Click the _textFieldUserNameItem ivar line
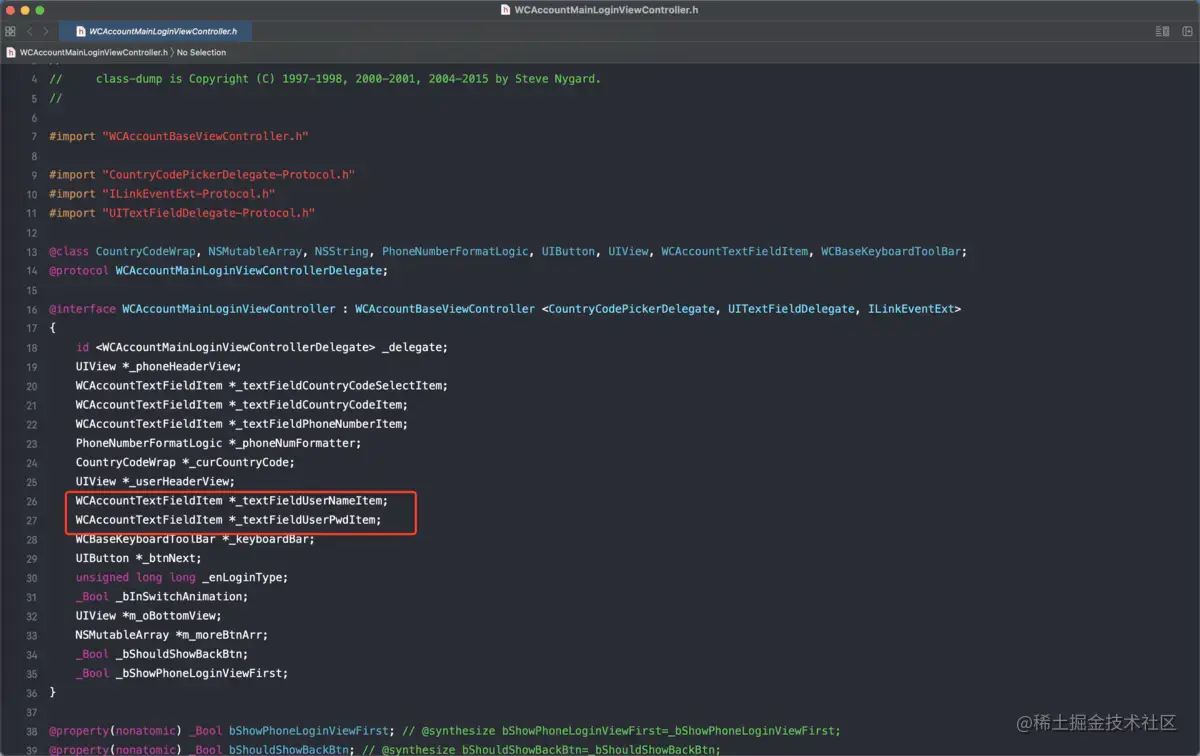This screenshot has height=756, width=1200. 232,501
